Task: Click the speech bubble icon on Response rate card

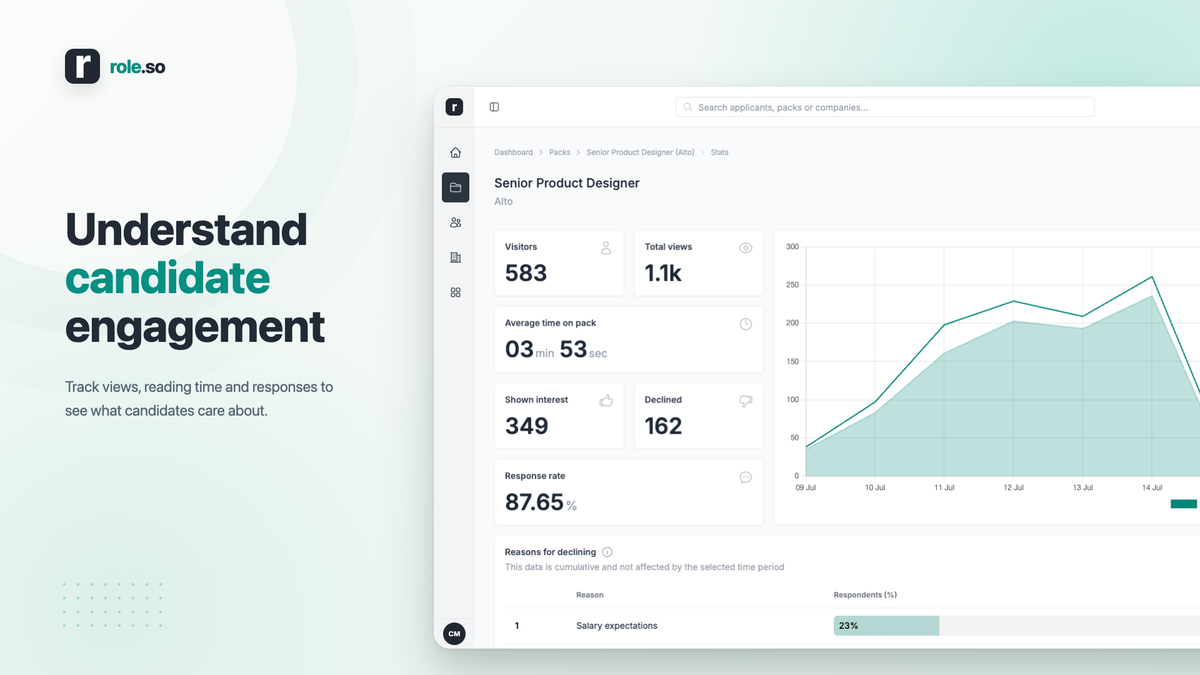Action: [745, 477]
